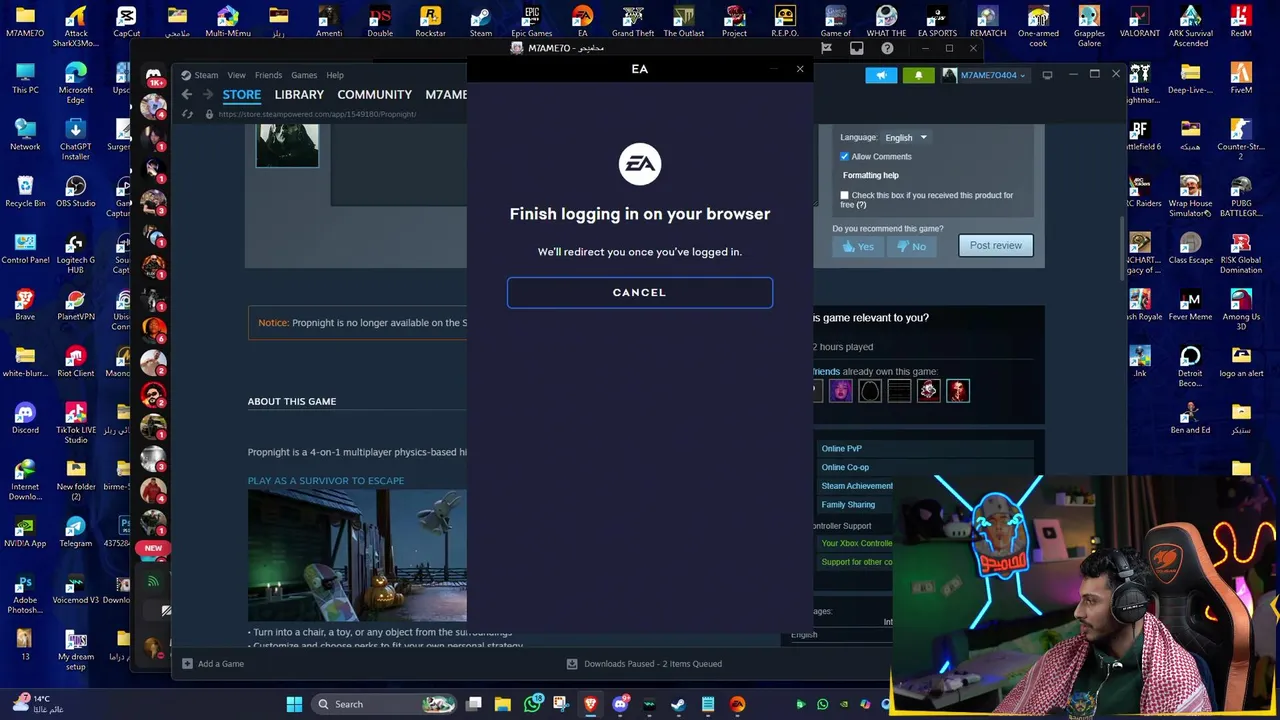The height and width of the screenshot is (720, 1280).
Task: Open the Family Sharing feature link
Action: coord(848,505)
